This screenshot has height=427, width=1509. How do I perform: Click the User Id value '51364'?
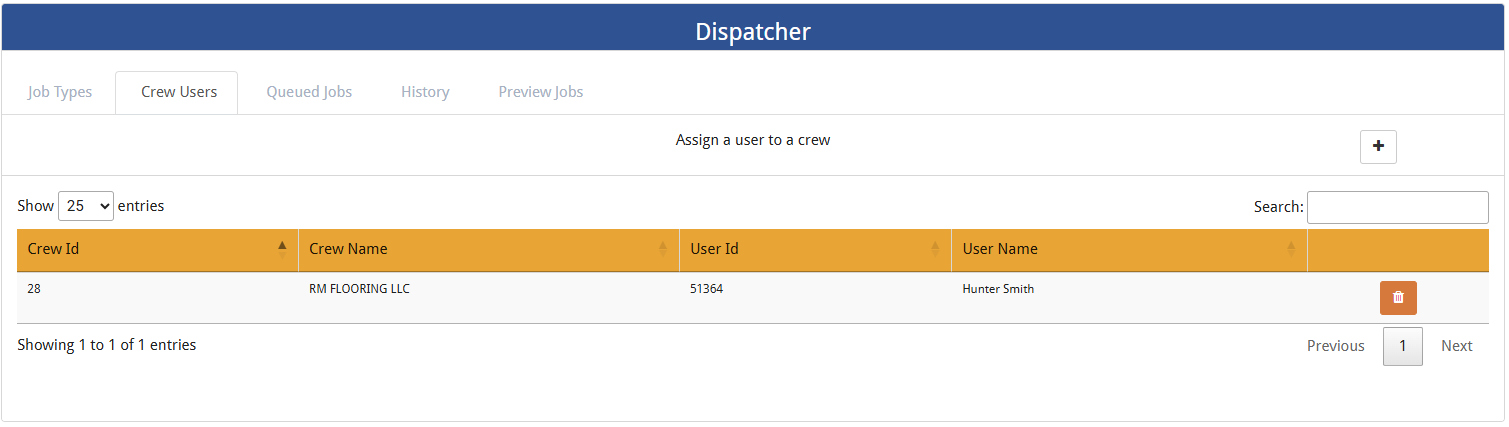[x=706, y=289]
